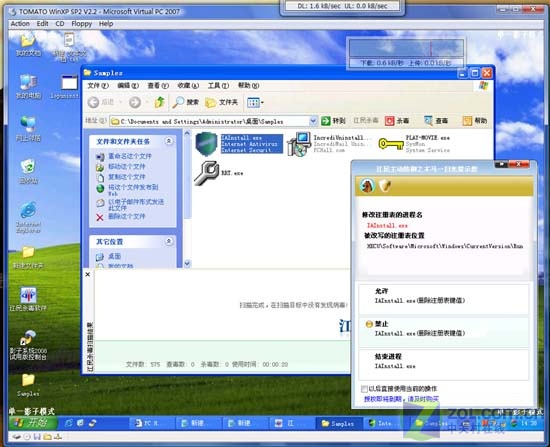The image size is (550, 447).
Task: Click the Back arrow in Explorer toolbar
Action: click(93, 102)
